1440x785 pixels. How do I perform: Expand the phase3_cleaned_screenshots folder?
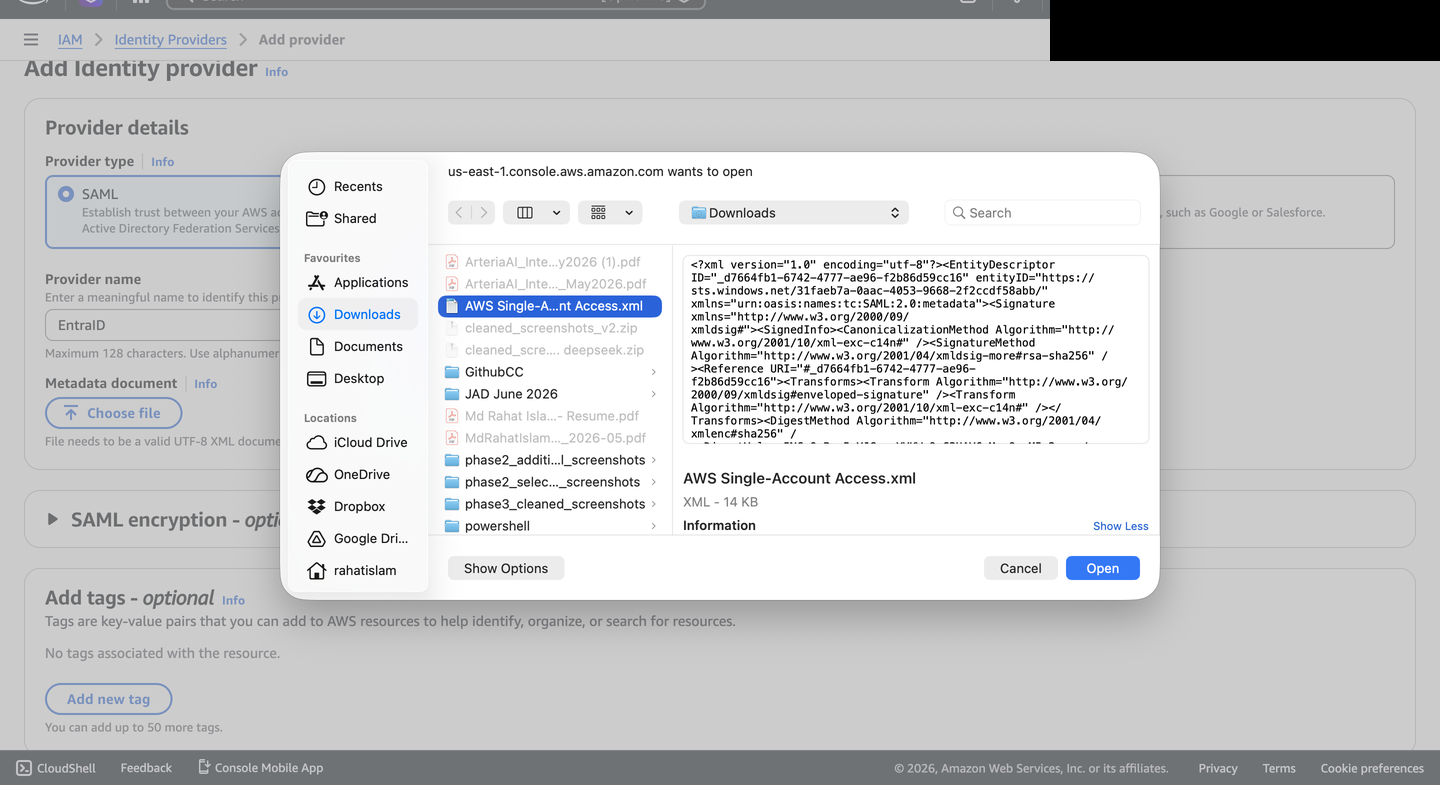pos(654,504)
